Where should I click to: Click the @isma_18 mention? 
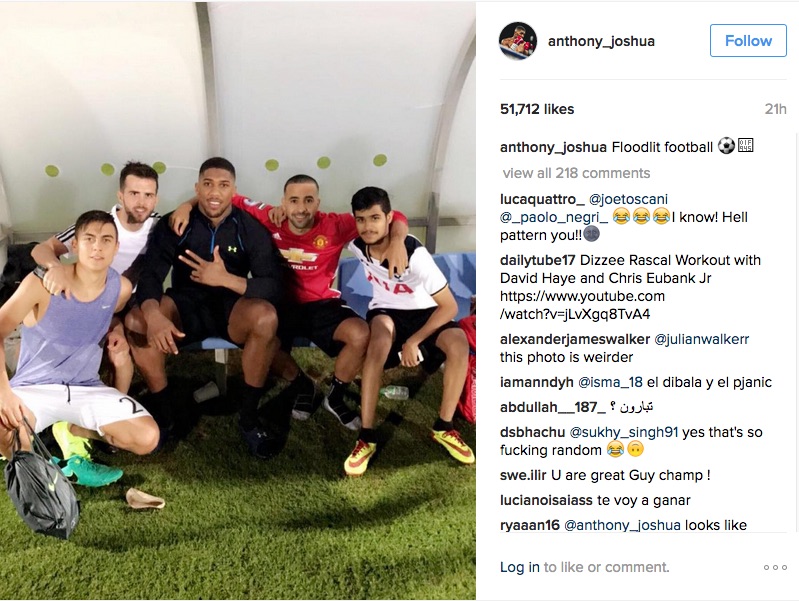[610, 382]
